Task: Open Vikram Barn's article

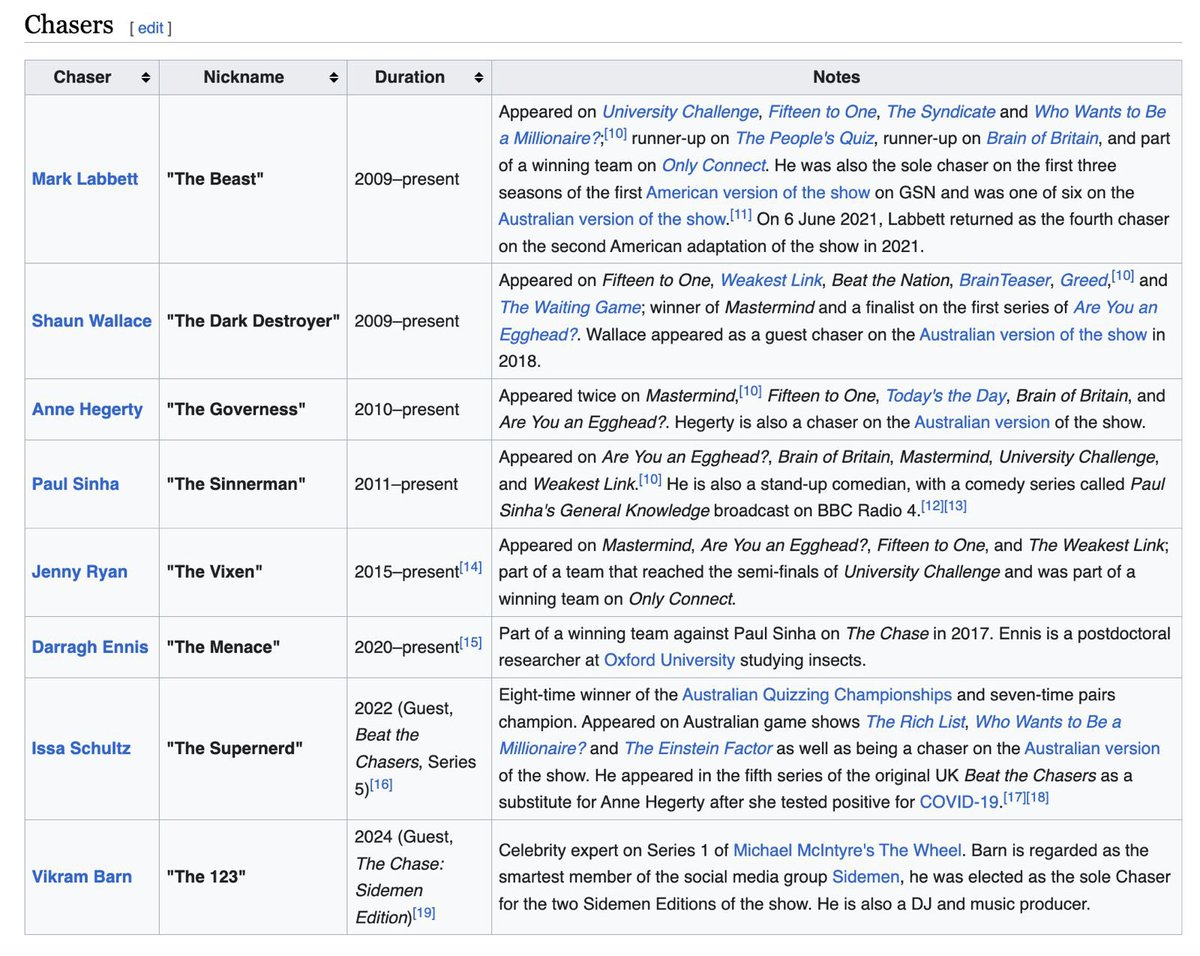Action: (82, 877)
